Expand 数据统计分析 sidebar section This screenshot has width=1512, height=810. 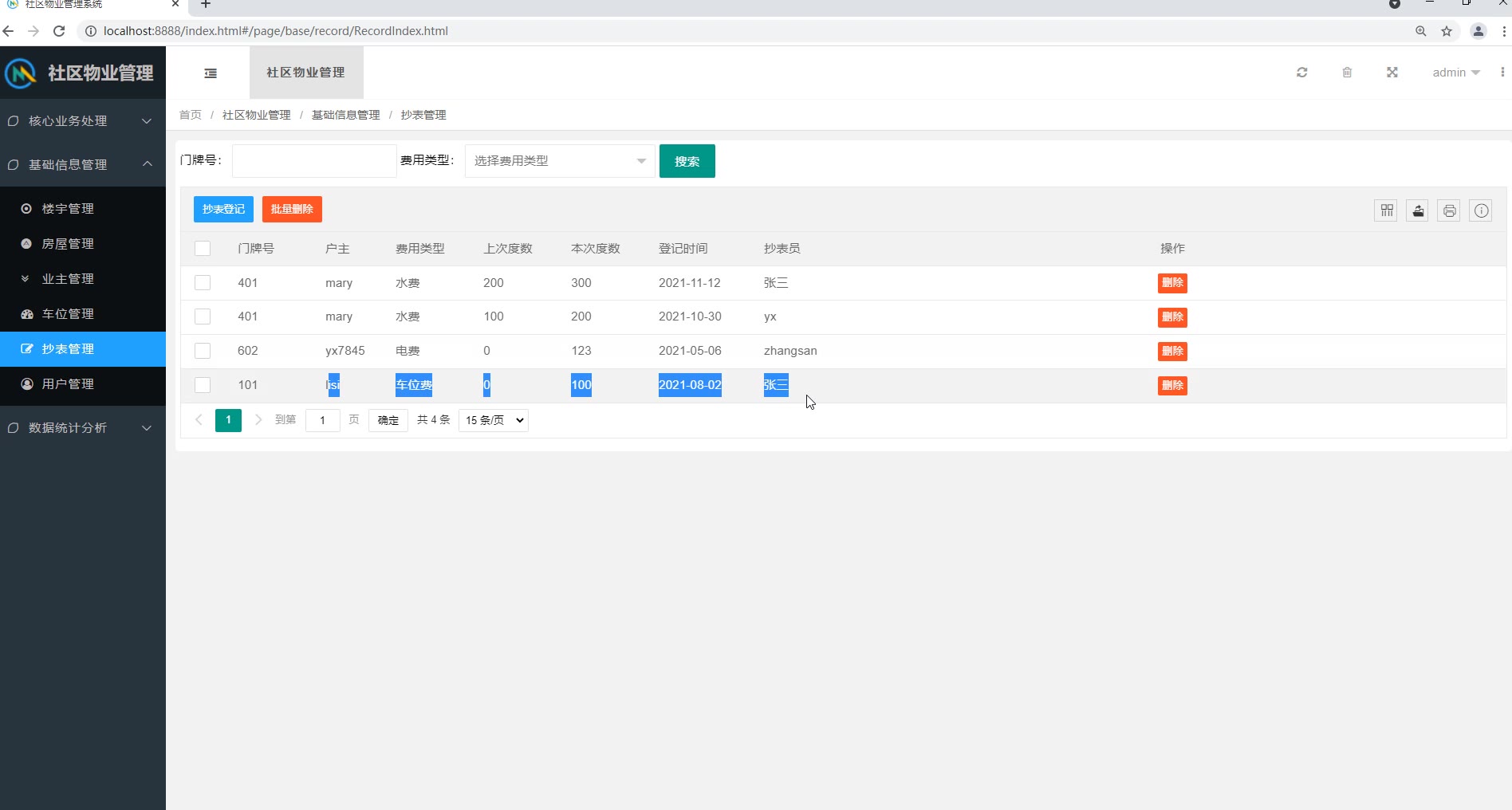tap(83, 428)
